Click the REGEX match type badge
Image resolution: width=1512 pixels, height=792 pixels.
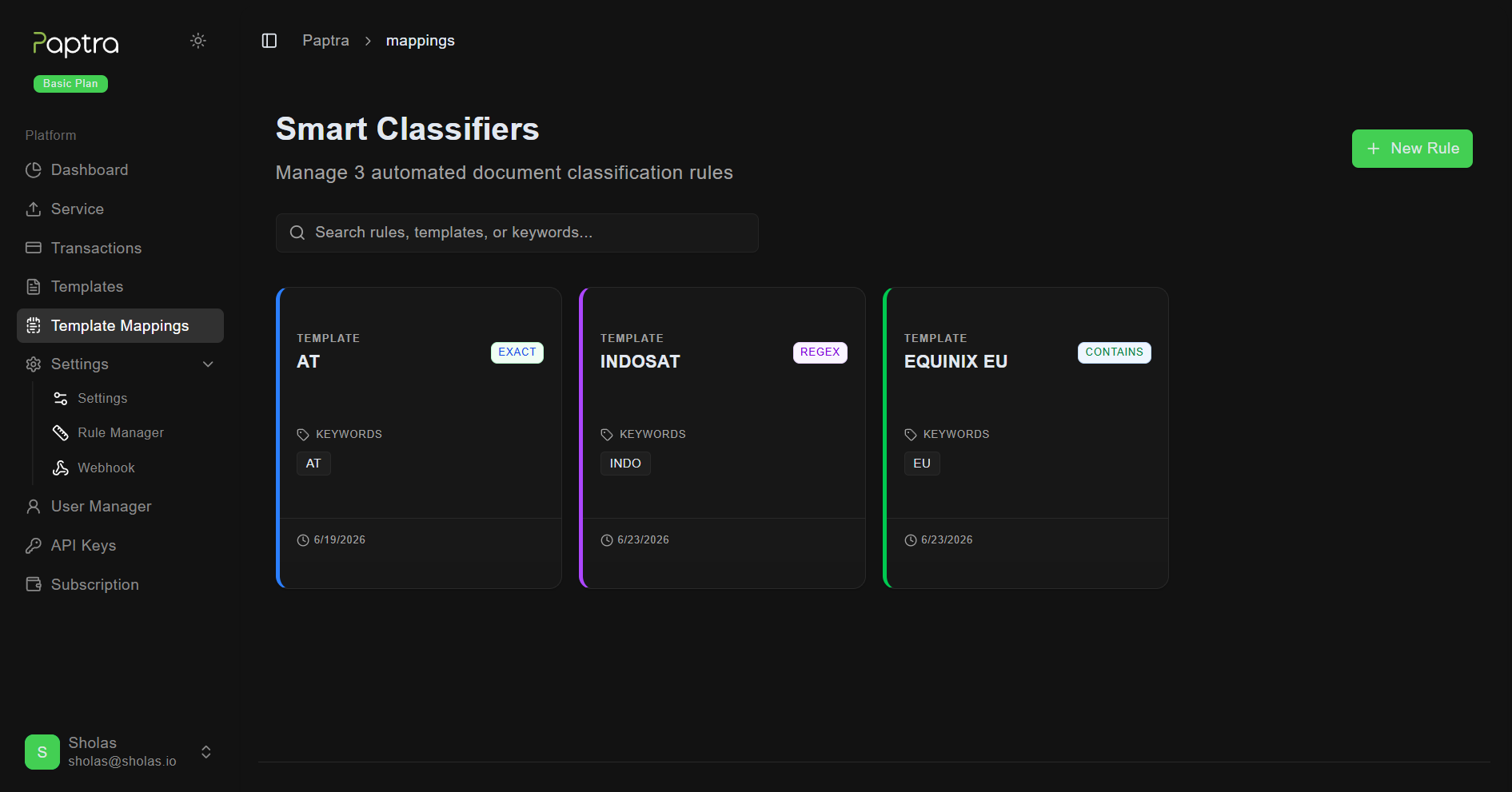point(820,352)
